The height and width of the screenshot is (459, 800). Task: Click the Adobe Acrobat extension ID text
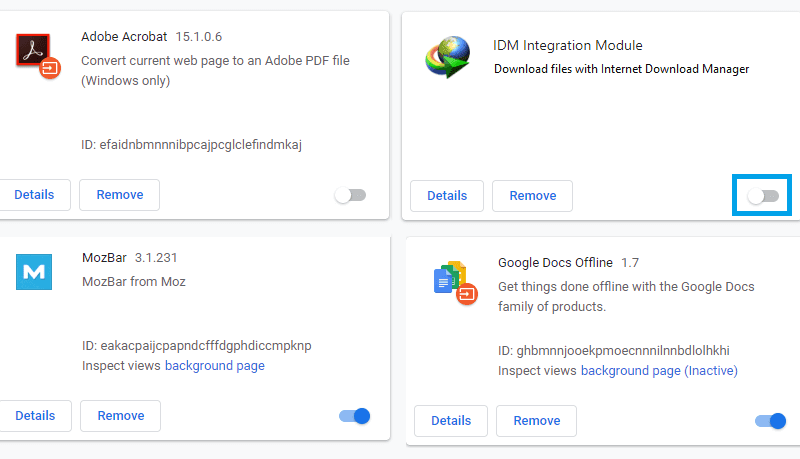coord(191,145)
